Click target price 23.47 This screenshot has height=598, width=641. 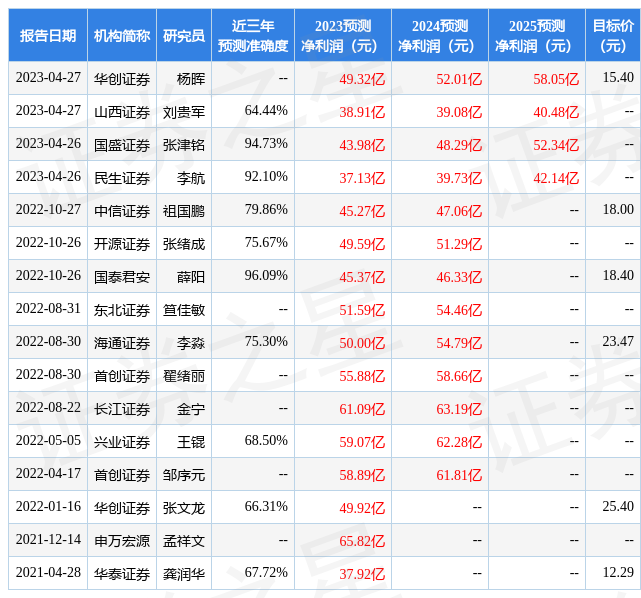pos(618,341)
